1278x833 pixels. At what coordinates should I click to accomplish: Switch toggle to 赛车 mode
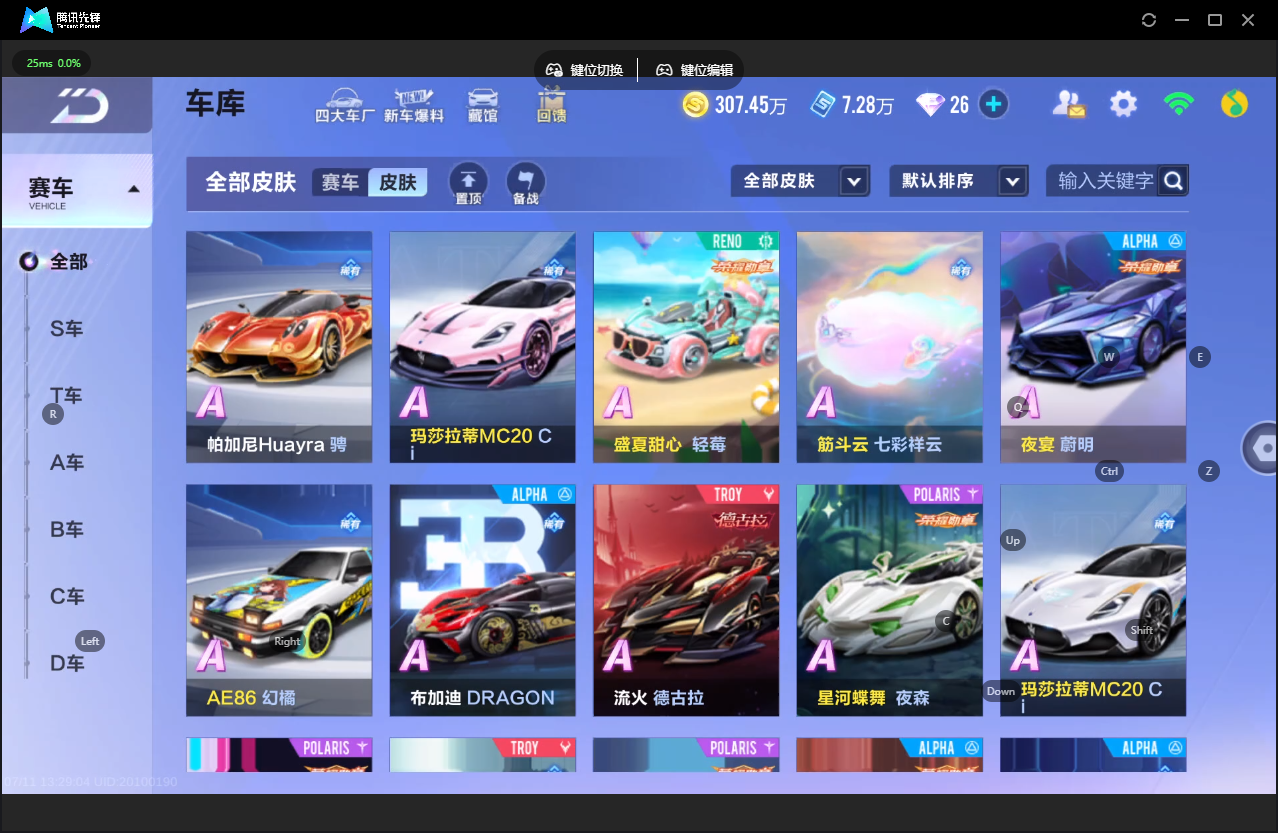(x=340, y=182)
